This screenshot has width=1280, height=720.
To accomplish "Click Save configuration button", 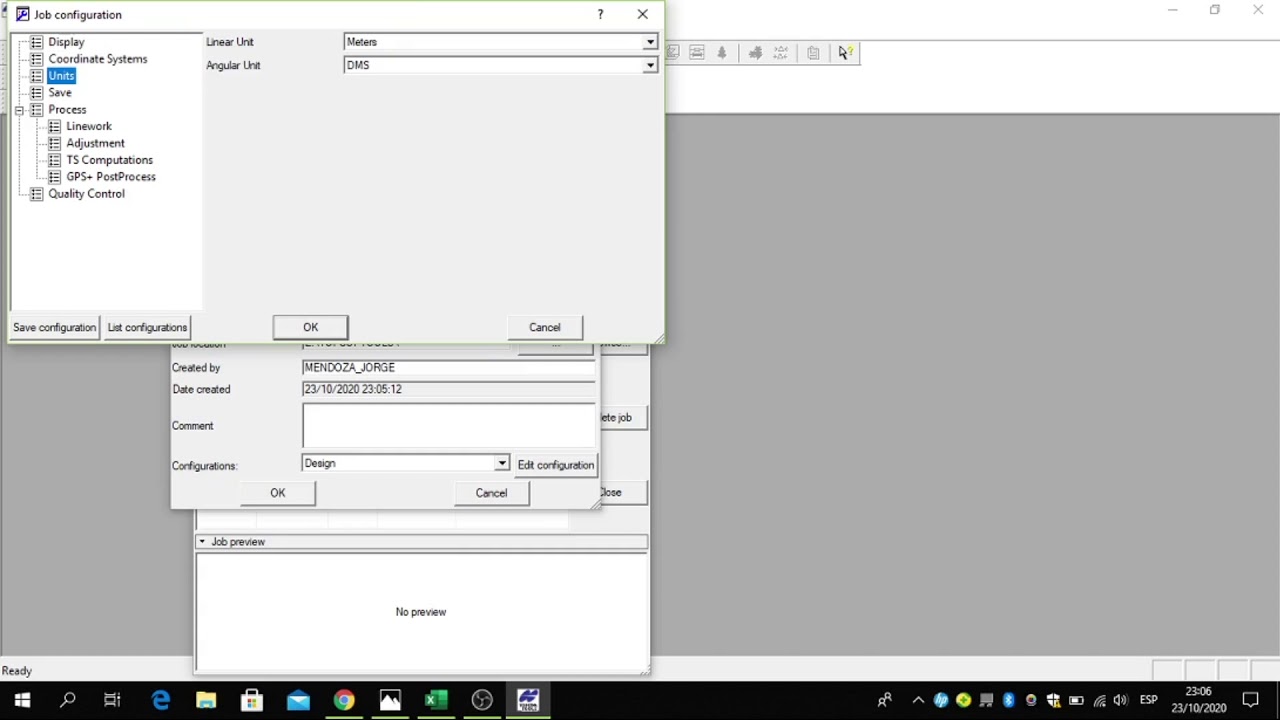I will (54, 327).
